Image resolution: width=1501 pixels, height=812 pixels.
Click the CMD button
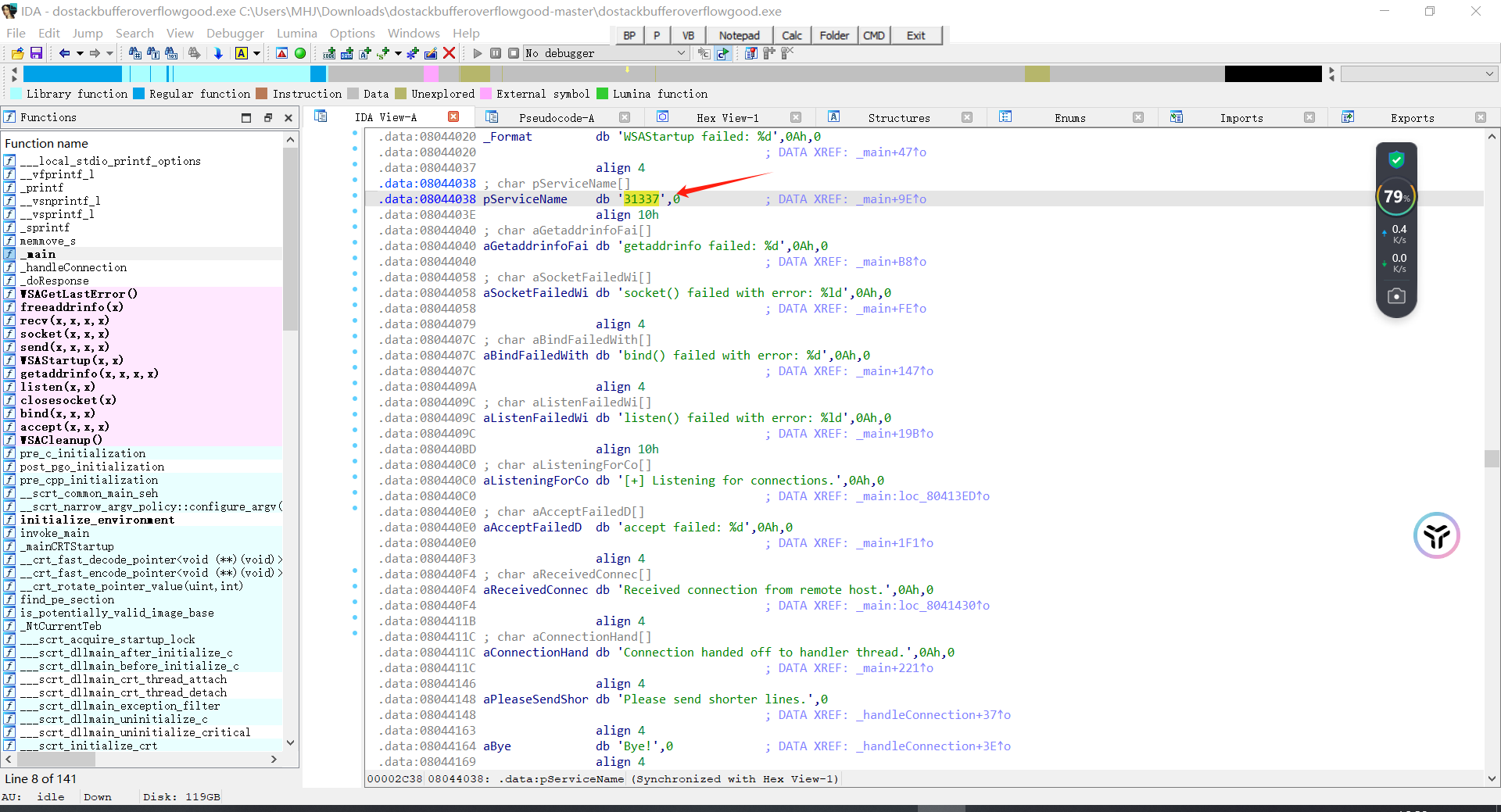pos(873,35)
